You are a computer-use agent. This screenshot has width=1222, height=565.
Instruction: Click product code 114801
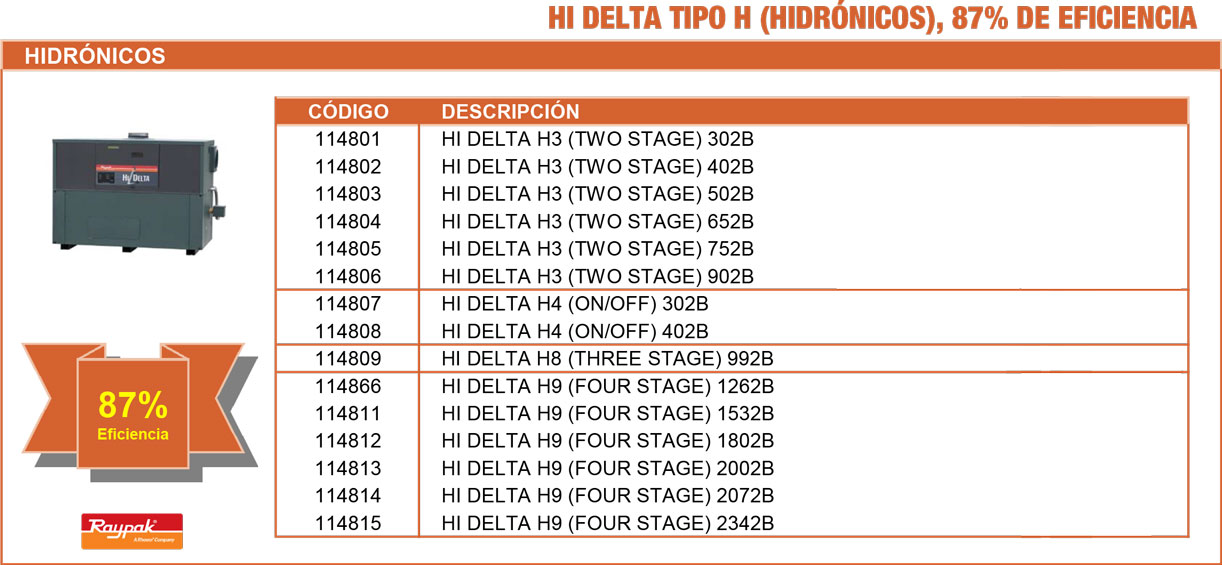point(348,139)
